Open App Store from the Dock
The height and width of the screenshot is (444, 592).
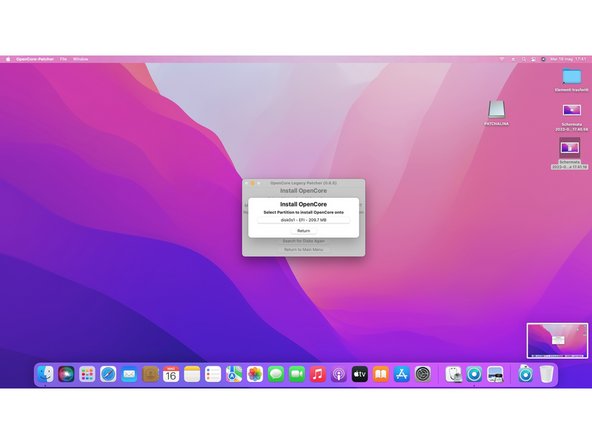point(402,375)
